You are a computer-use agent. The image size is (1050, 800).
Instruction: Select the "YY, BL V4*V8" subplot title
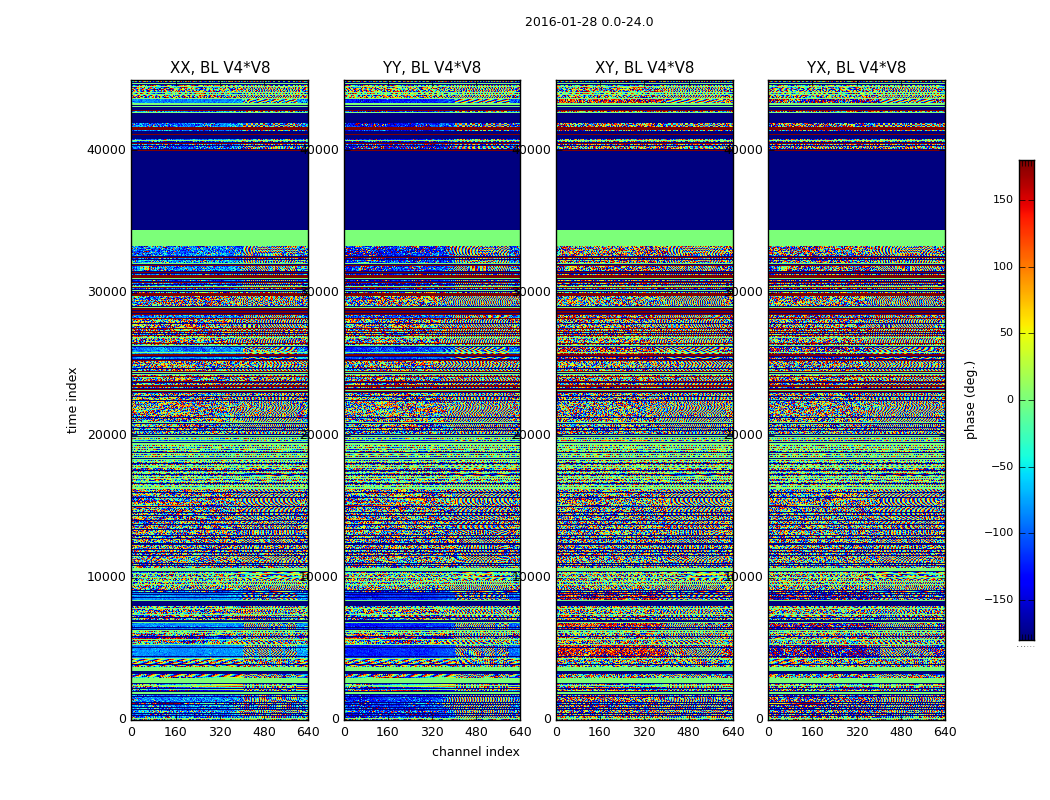(x=432, y=68)
